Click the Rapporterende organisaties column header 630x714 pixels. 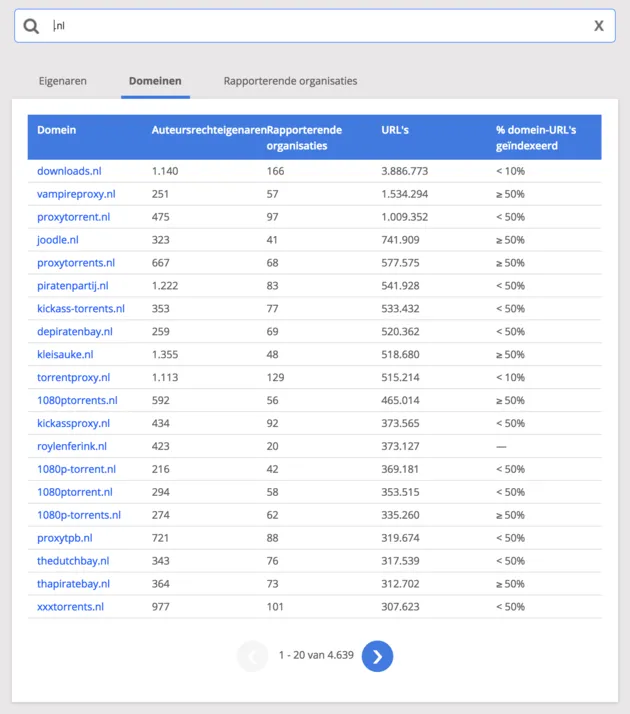[x=304, y=138]
